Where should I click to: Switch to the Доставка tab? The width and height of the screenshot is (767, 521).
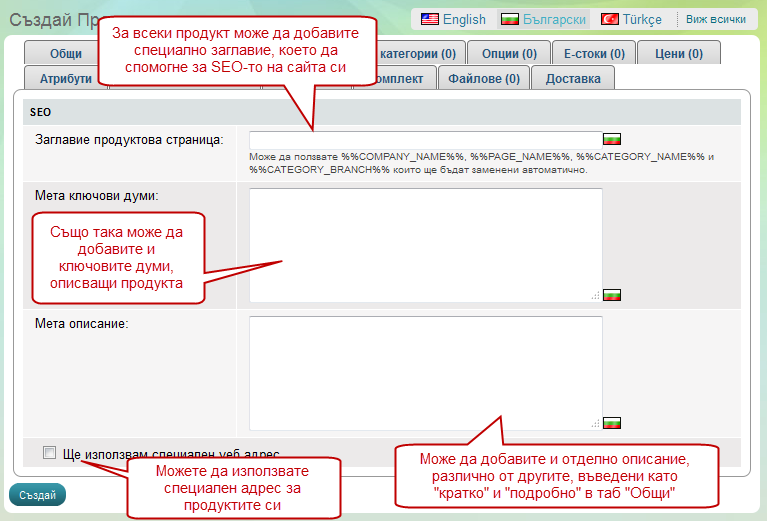pos(573,78)
